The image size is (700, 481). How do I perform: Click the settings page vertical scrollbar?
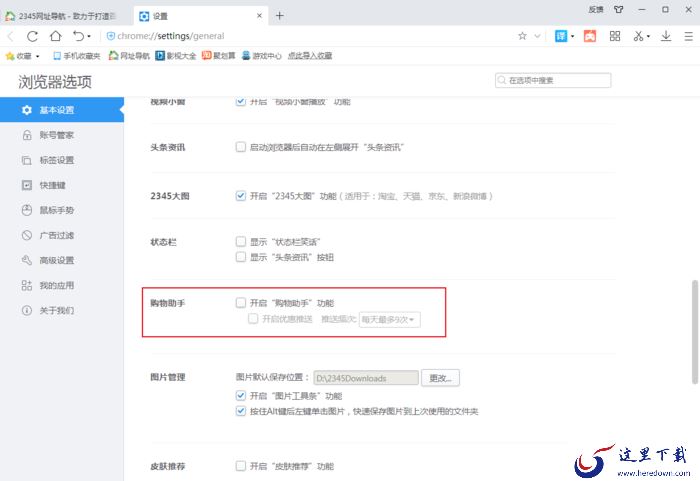[695, 332]
